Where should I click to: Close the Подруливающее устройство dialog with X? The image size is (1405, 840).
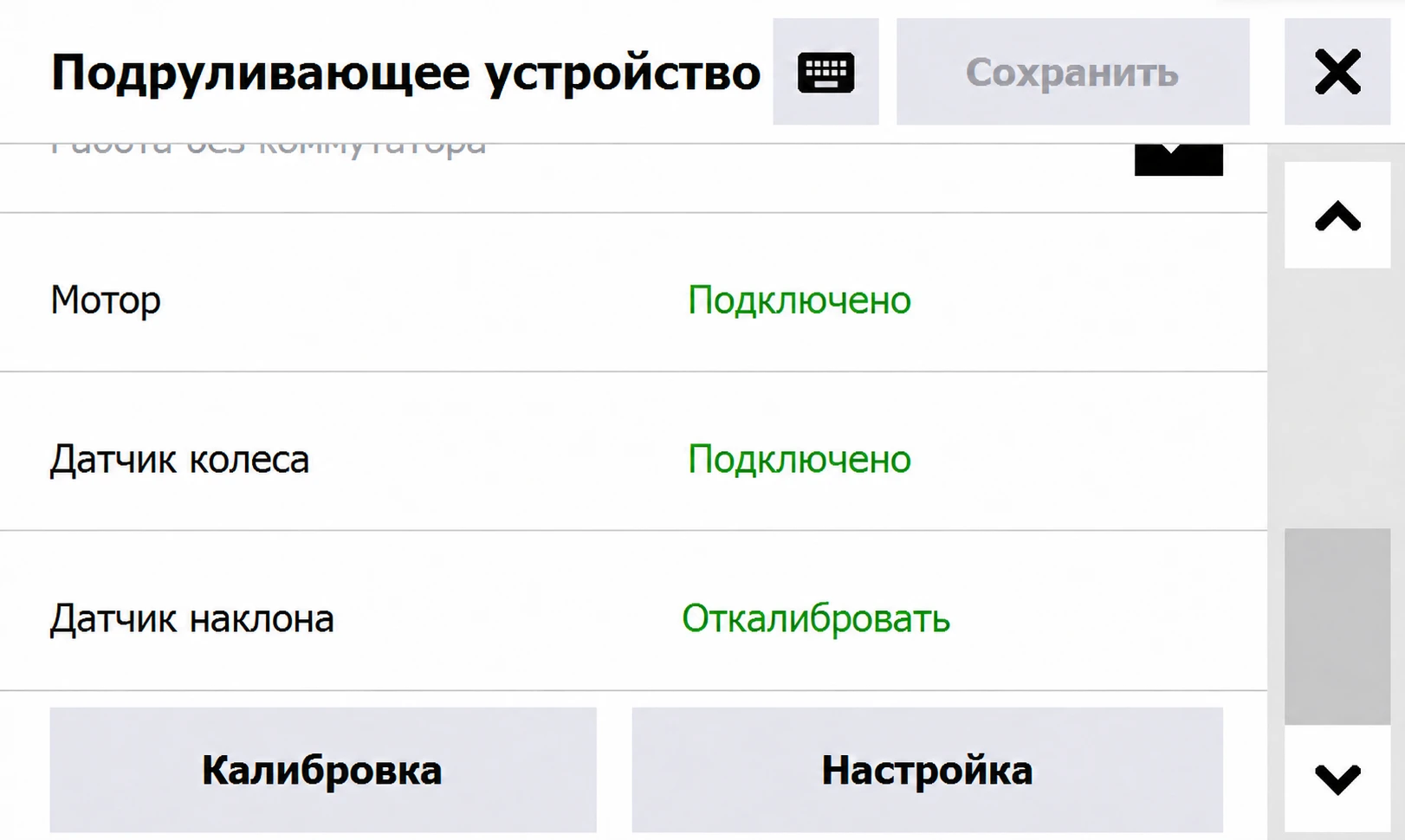(x=1337, y=72)
